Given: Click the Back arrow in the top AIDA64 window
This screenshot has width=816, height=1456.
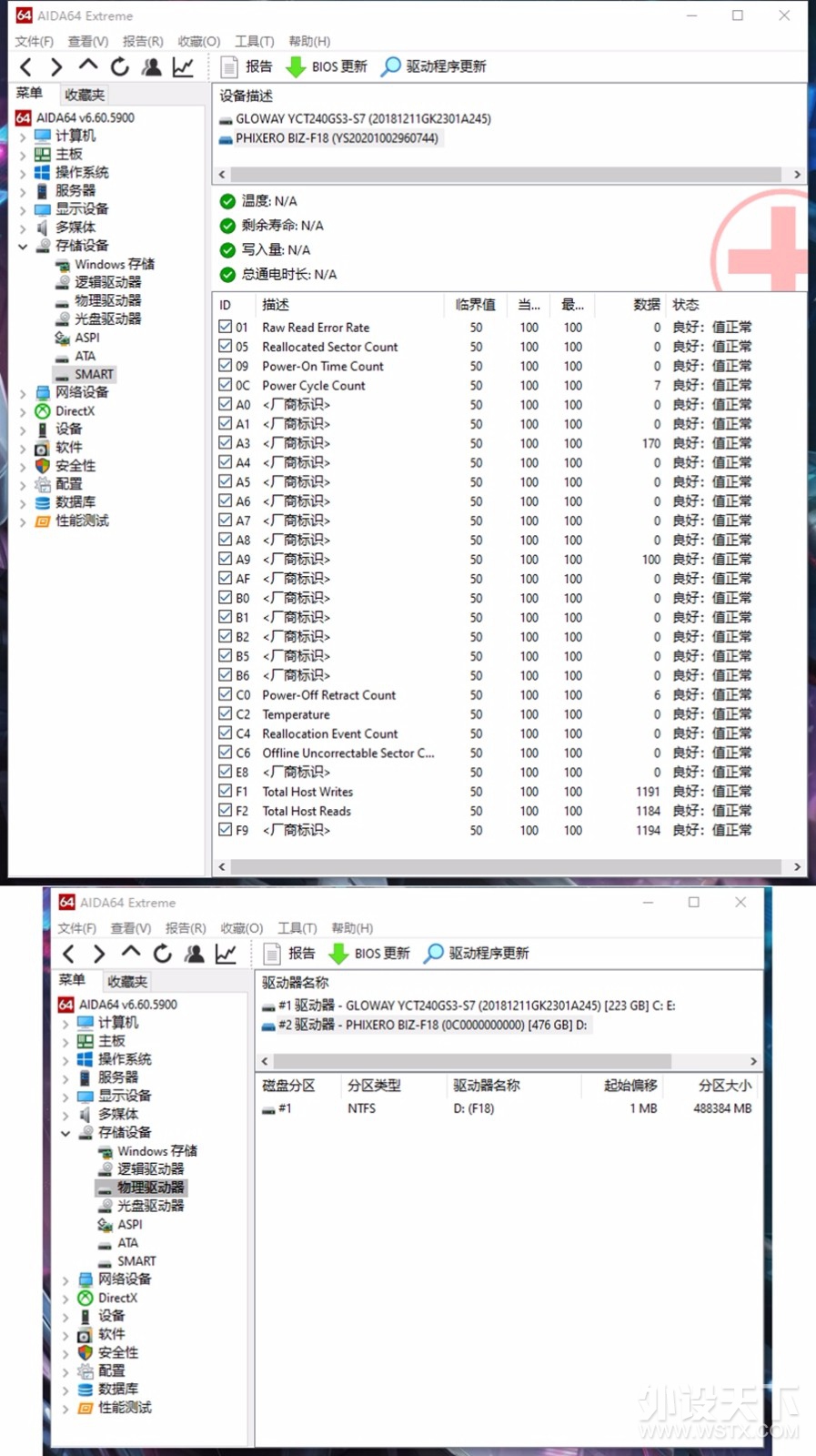Looking at the screenshot, I should tap(25, 66).
